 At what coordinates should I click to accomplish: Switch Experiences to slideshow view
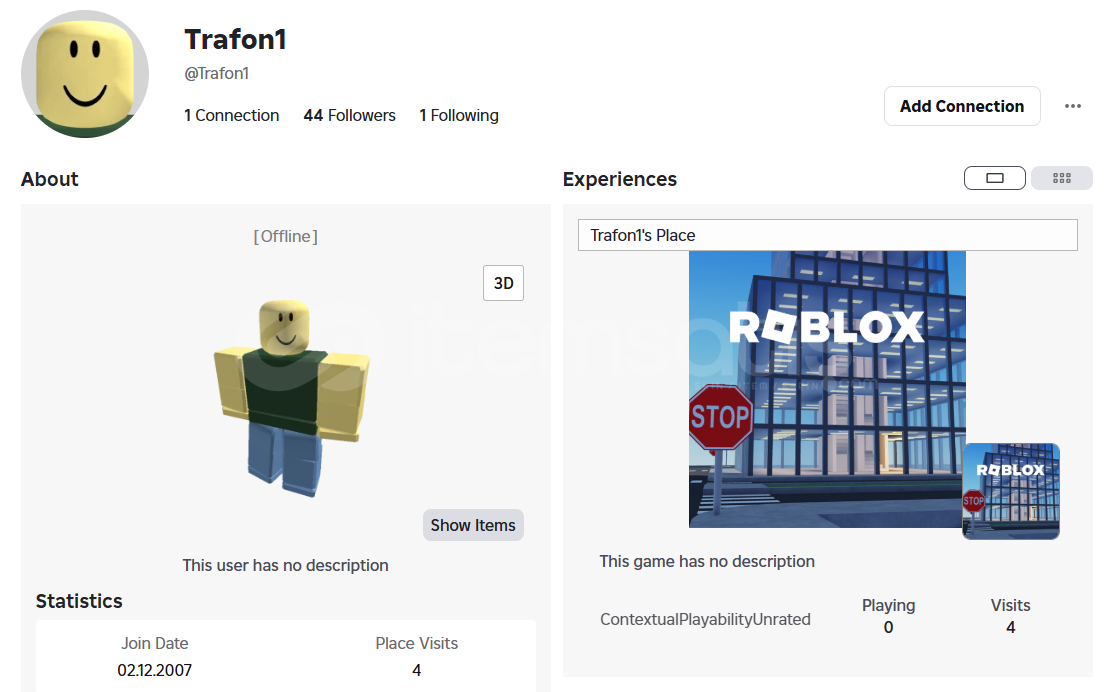click(995, 178)
